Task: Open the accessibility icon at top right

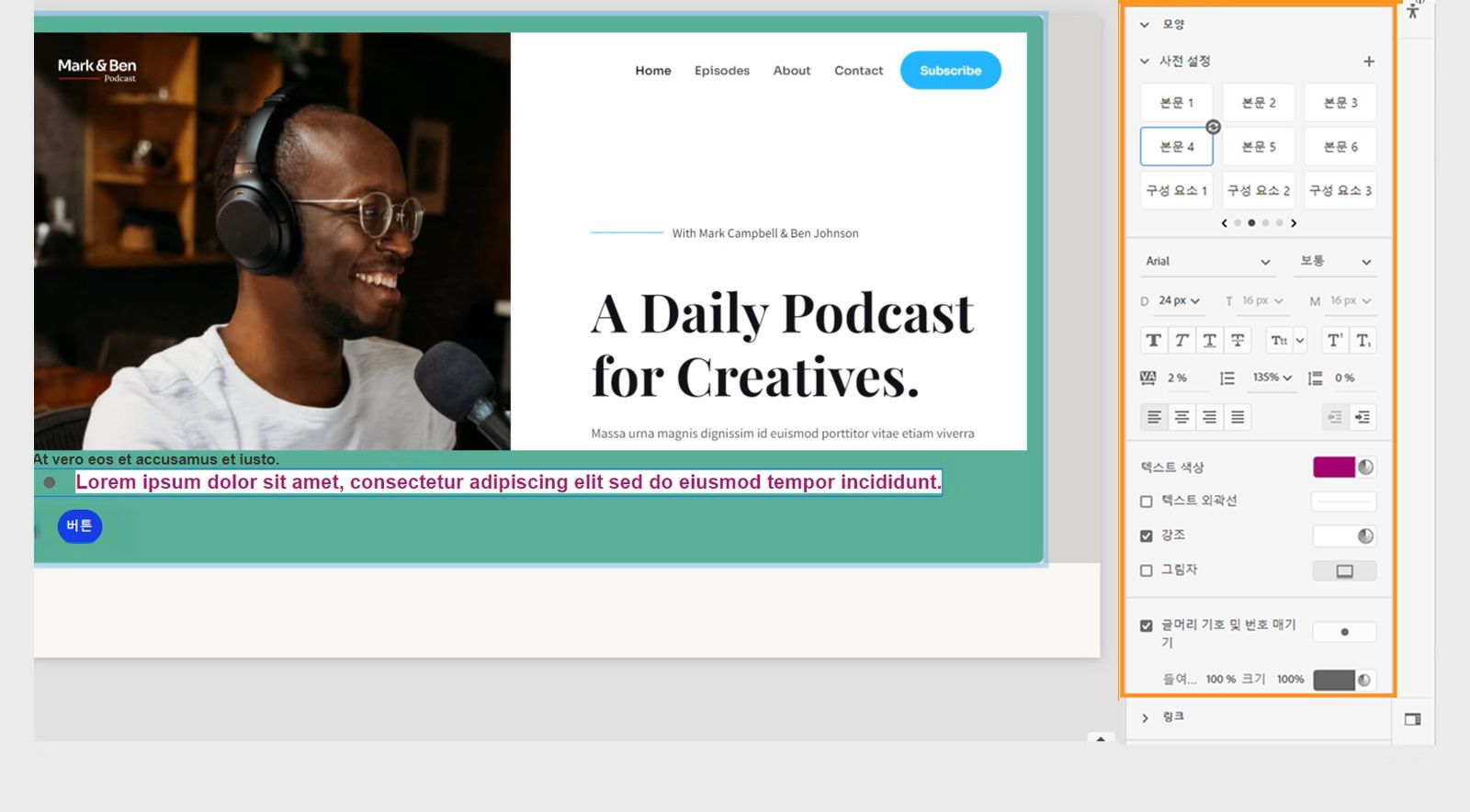Action: [1413, 11]
